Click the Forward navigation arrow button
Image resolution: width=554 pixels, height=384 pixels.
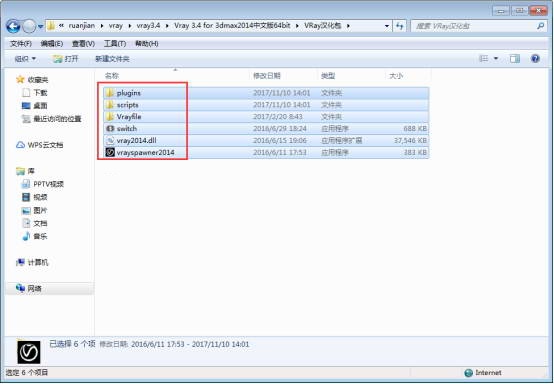click(29, 26)
